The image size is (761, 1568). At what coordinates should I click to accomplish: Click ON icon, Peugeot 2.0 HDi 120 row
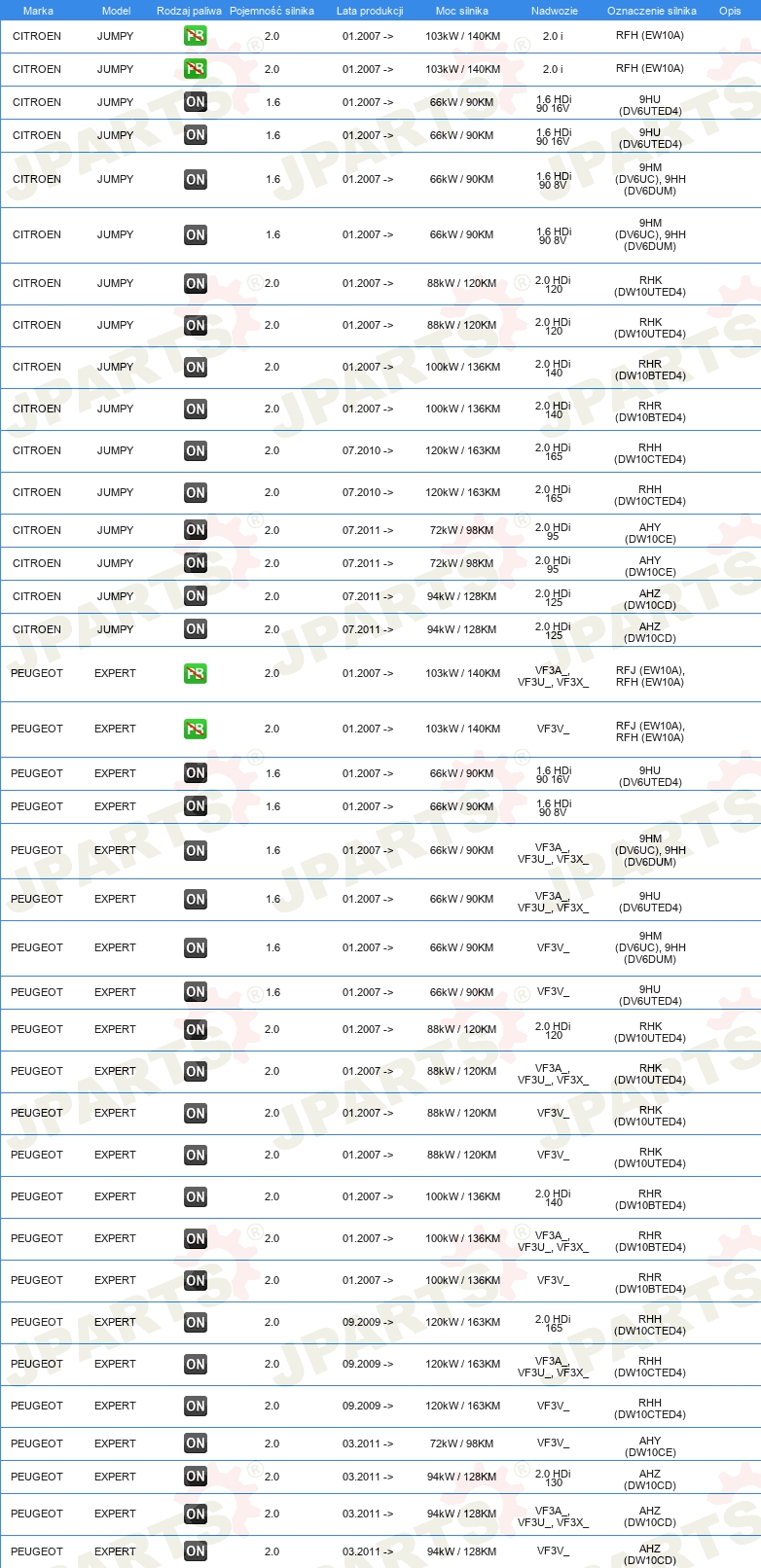pyautogui.click(x=196, y=1029)
